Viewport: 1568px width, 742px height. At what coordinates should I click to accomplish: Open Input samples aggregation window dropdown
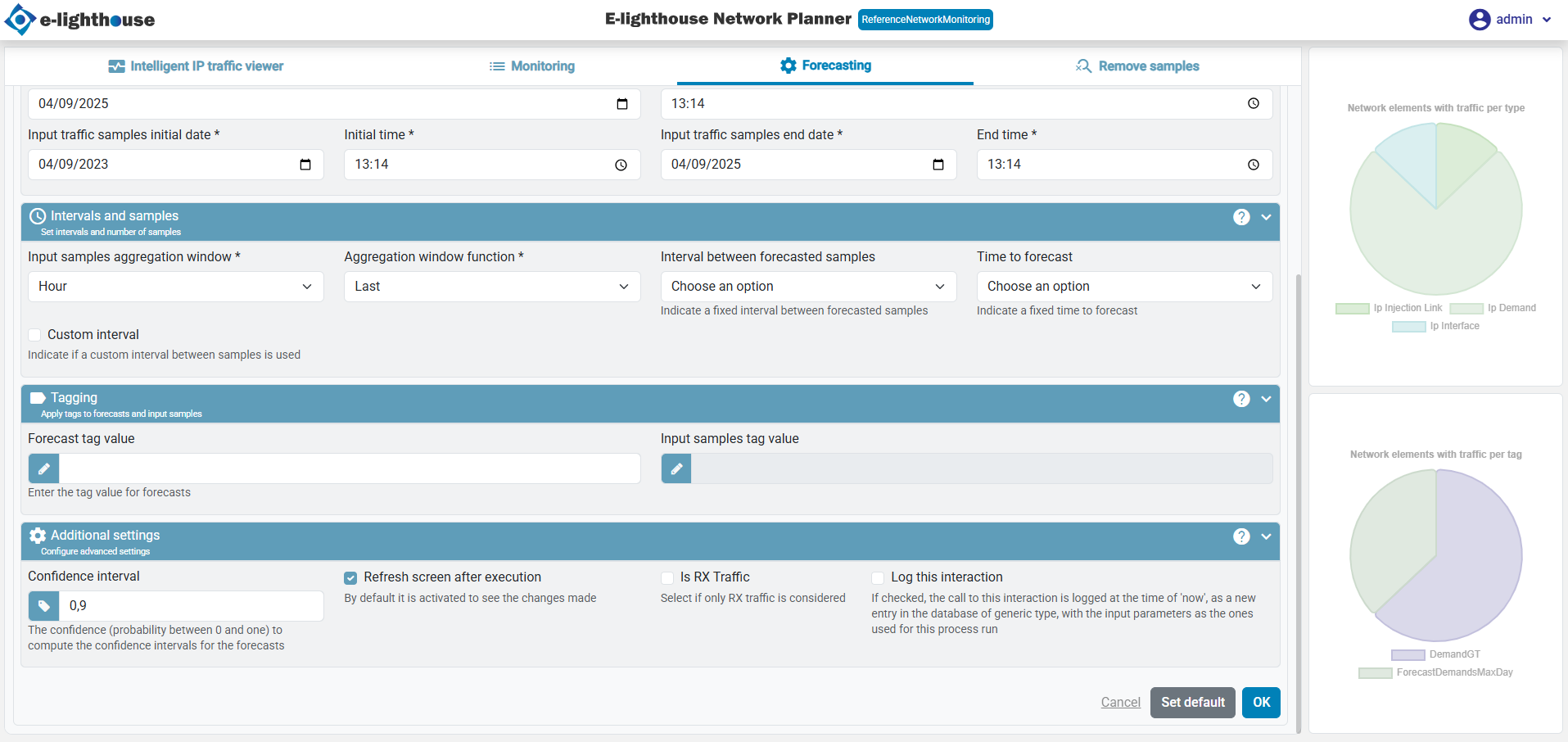tap(175, 287)
